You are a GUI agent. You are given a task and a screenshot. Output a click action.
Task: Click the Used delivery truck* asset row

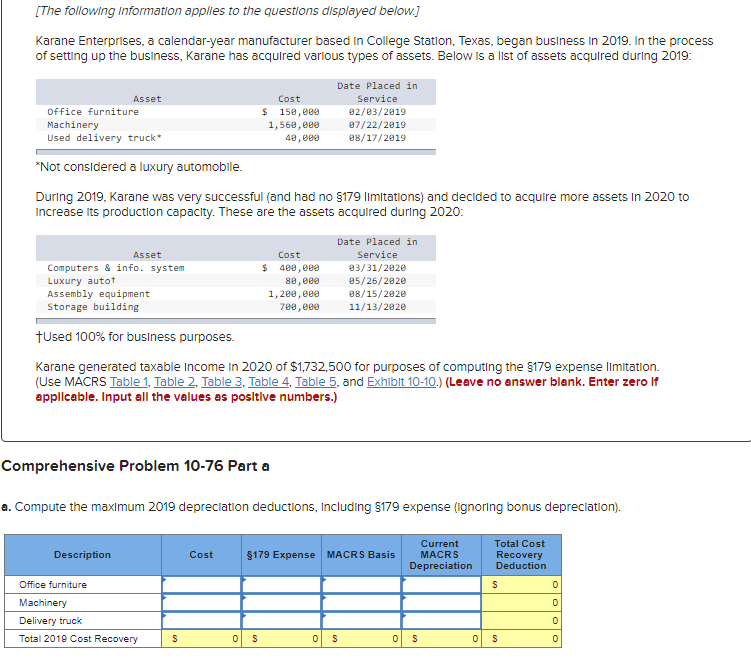(236, 138)
